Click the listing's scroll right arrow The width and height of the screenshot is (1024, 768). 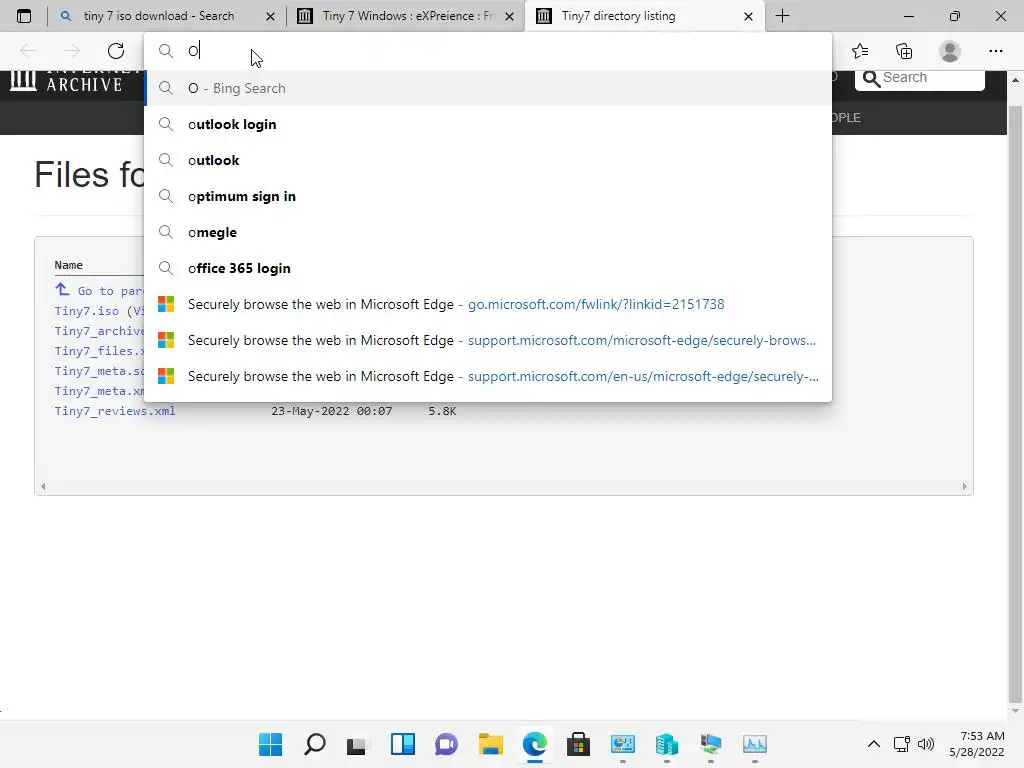965,487
